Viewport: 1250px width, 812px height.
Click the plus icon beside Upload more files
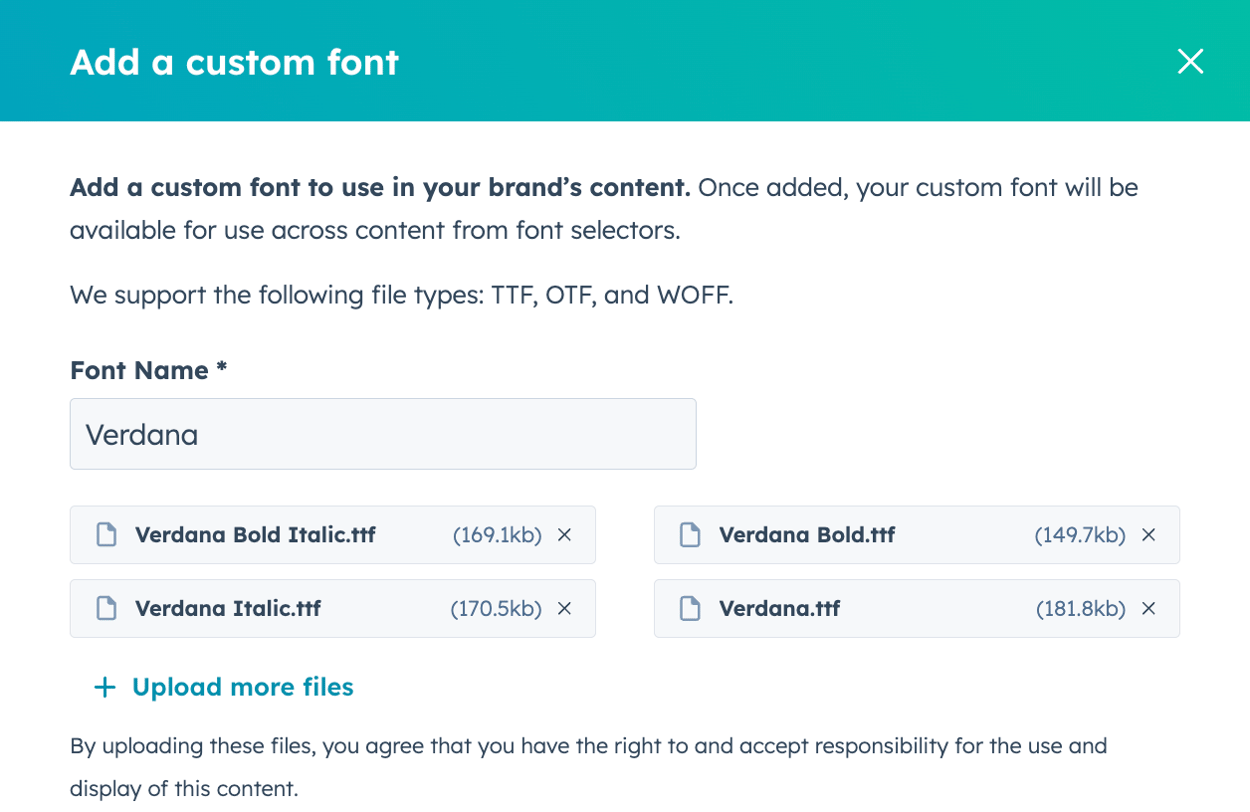click(x=103, y=687)
